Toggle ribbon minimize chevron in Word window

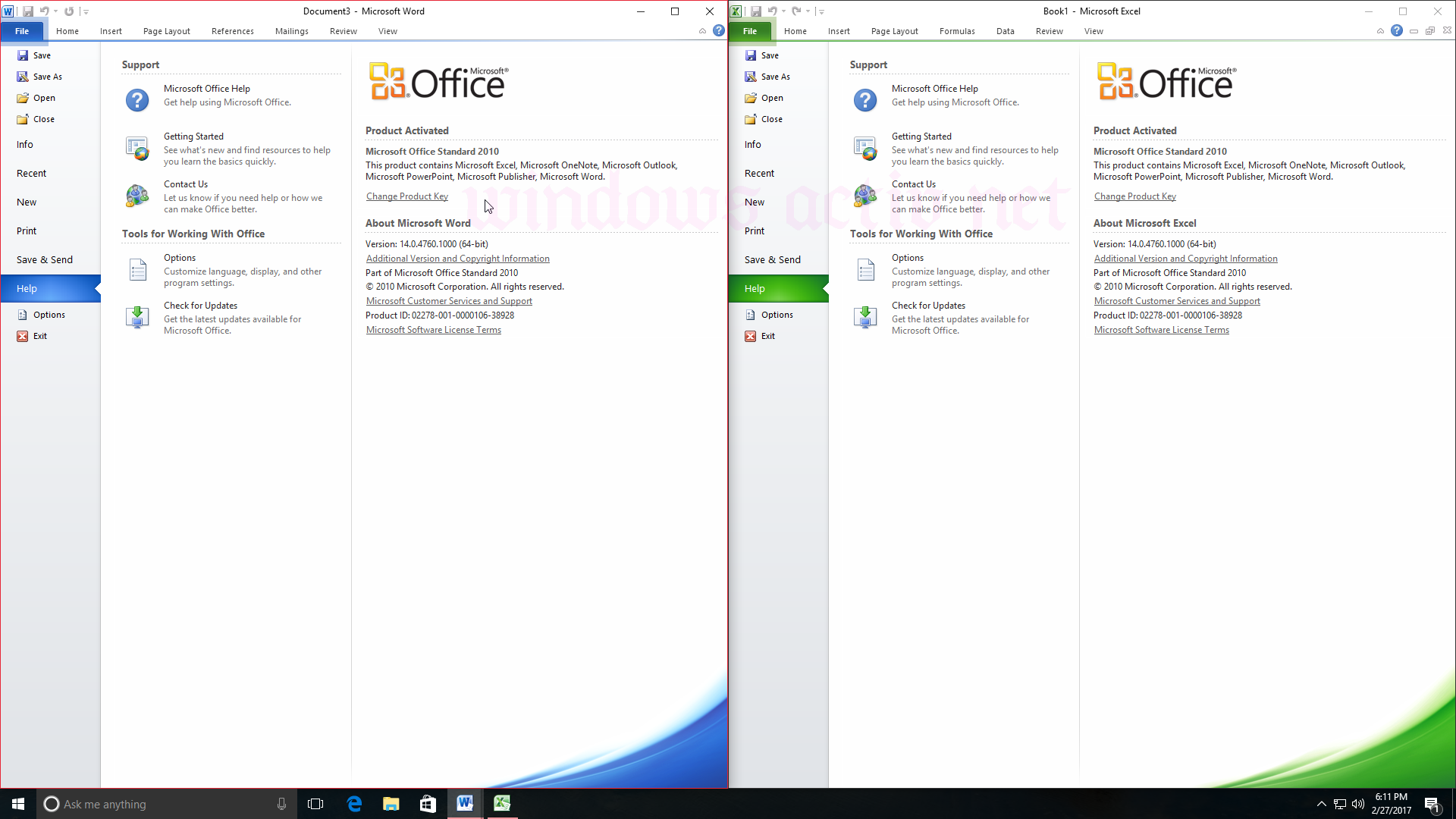tap(702, 30)
